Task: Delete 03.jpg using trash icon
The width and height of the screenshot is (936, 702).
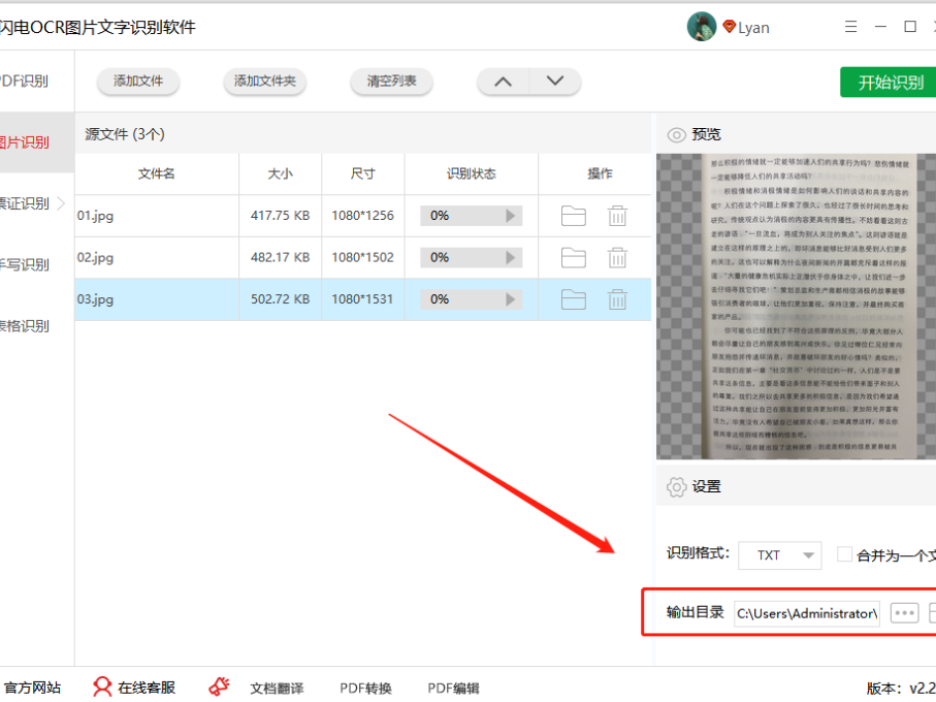Action: tap(617, 299)
